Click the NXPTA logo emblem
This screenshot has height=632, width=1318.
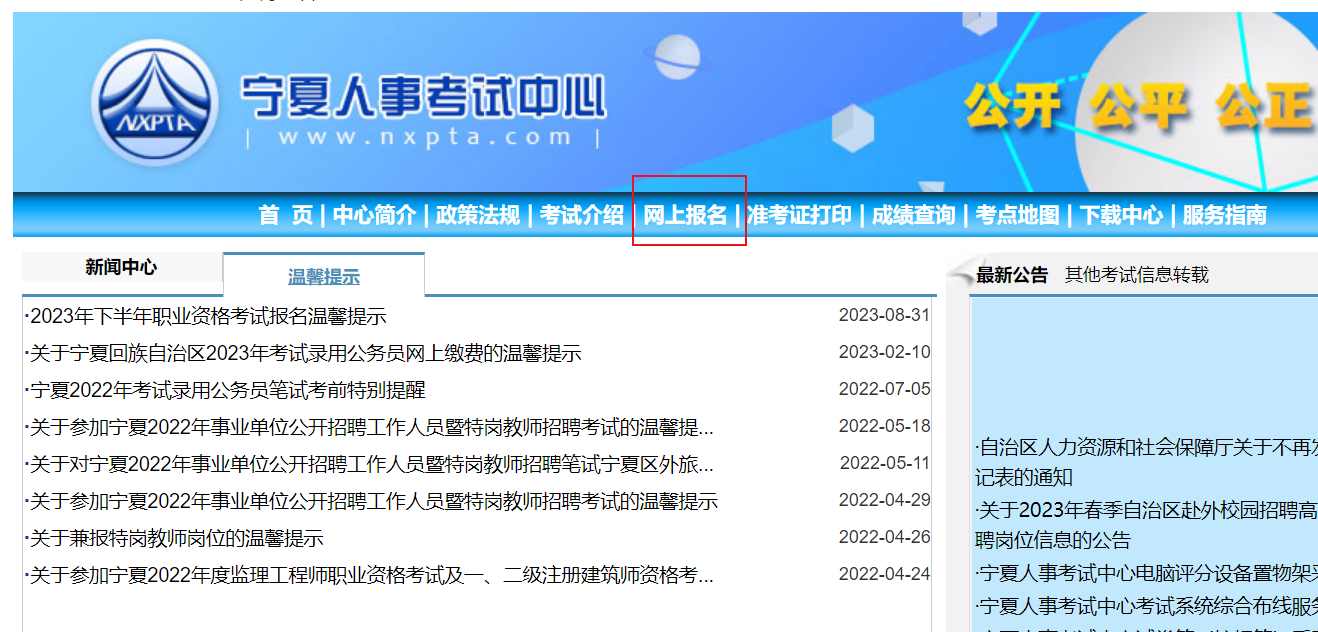(x=155, y=105)
